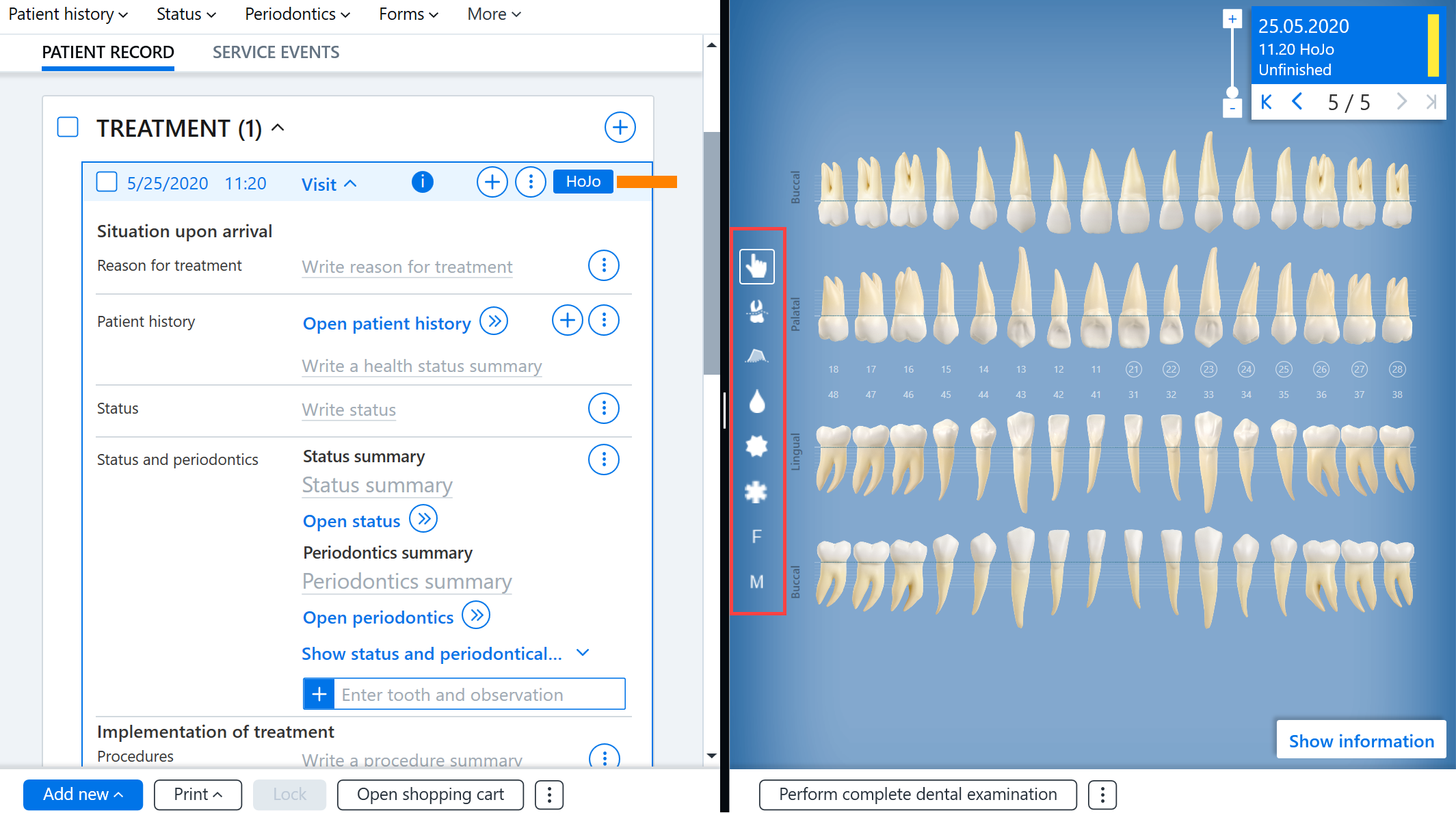Open More dropdown menu

point(494,14)
